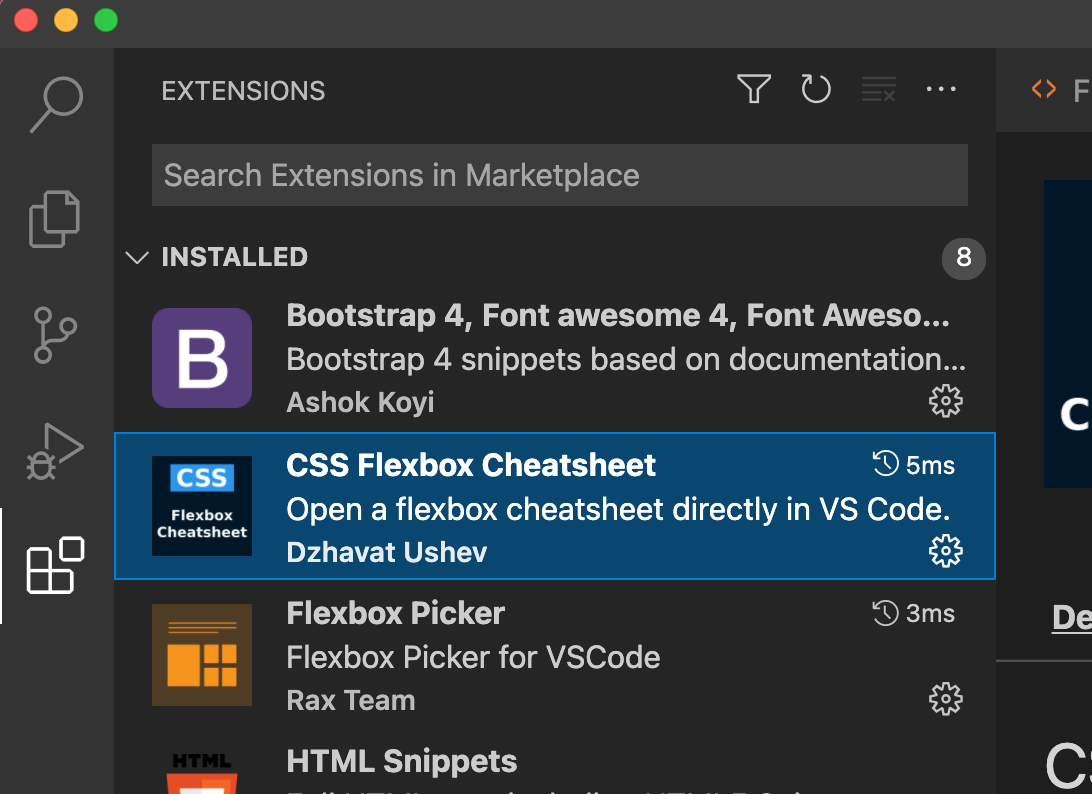
Task: Open the Run and Debug view
Action: 55,451
